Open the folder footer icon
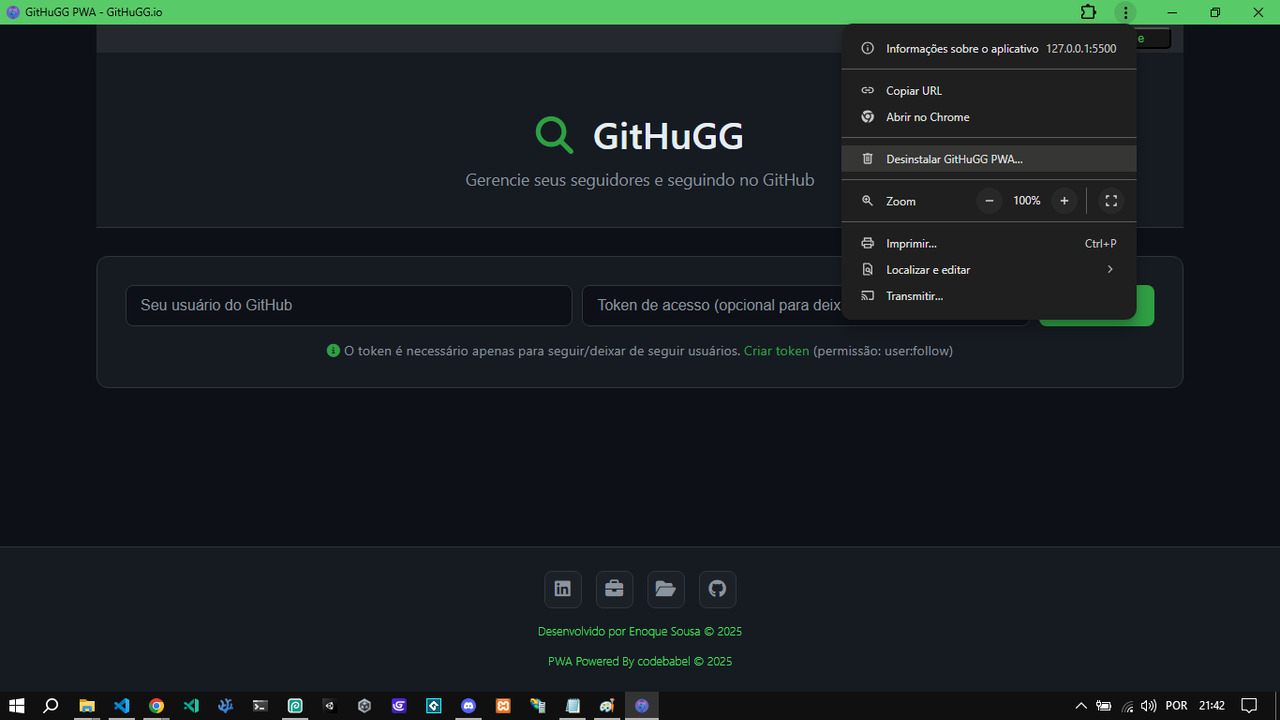The height and width of the screenshot is (720, 1280). pyautogui.click(x=666, y=589)
